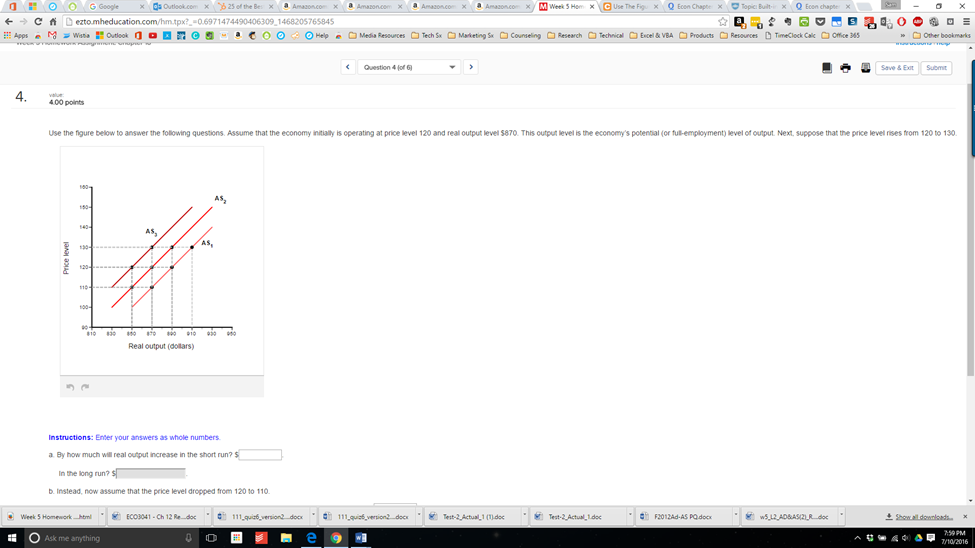This screenshot has width=975, height=548.
Task: Click the Save & Exit button
Action: (897, 68)
